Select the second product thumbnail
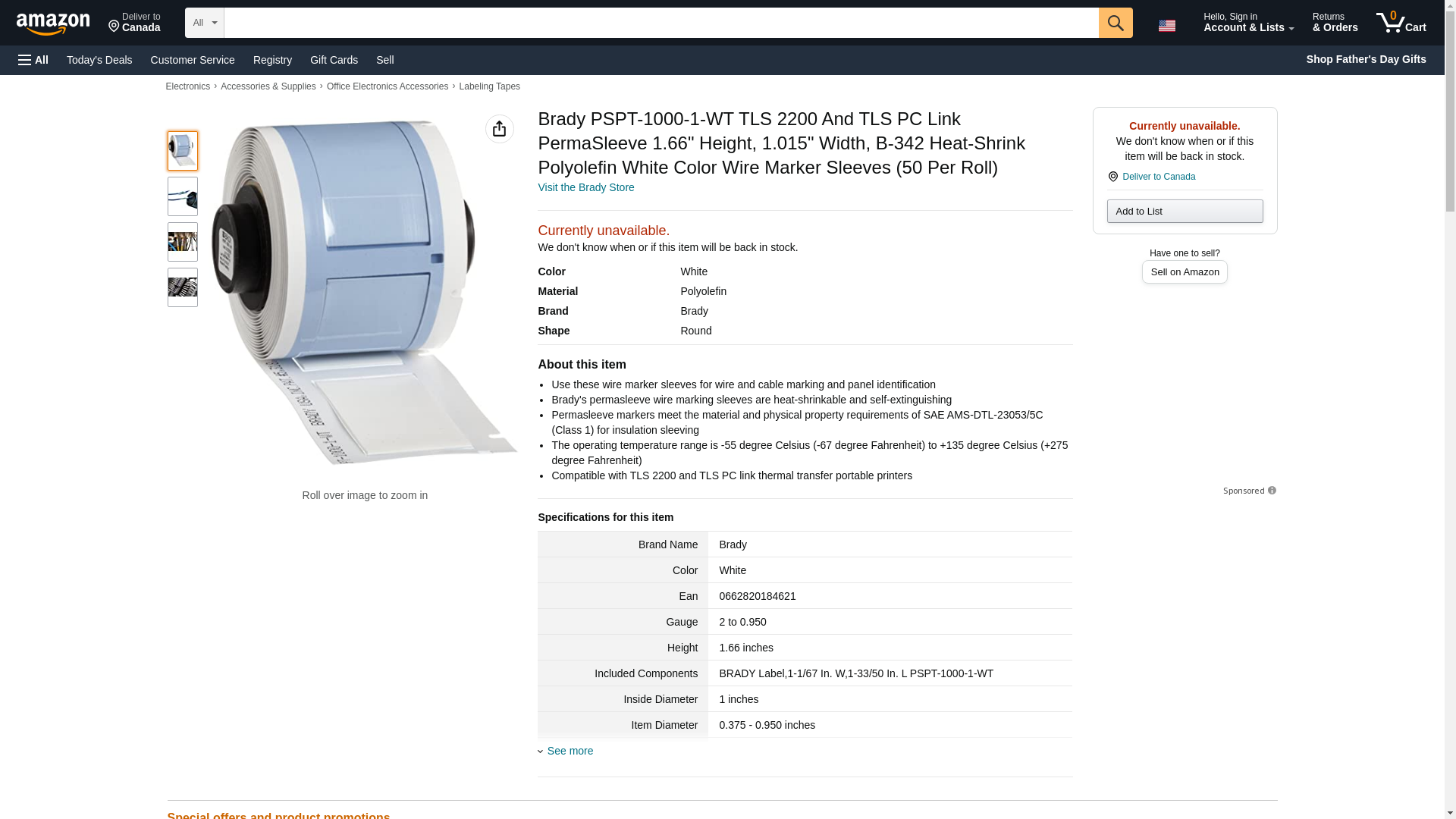This screenshot has width=1456, height=819. (182, 196)
